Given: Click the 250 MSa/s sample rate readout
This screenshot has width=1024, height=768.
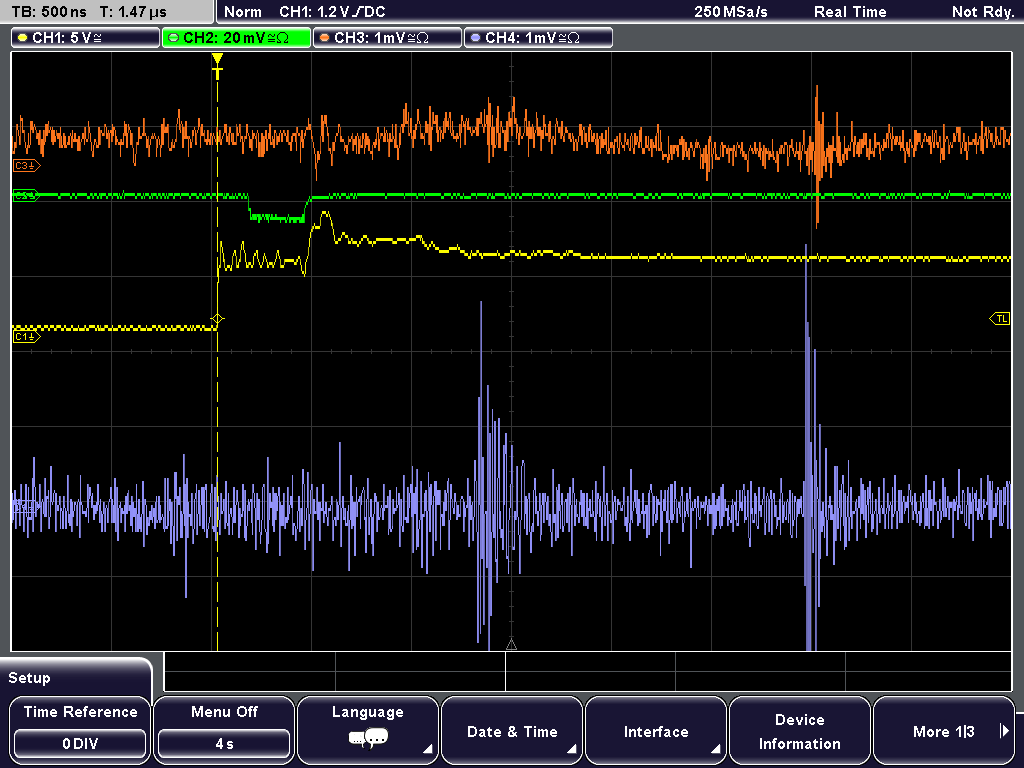Looking at the screenshot, I should tap(731, 12).
